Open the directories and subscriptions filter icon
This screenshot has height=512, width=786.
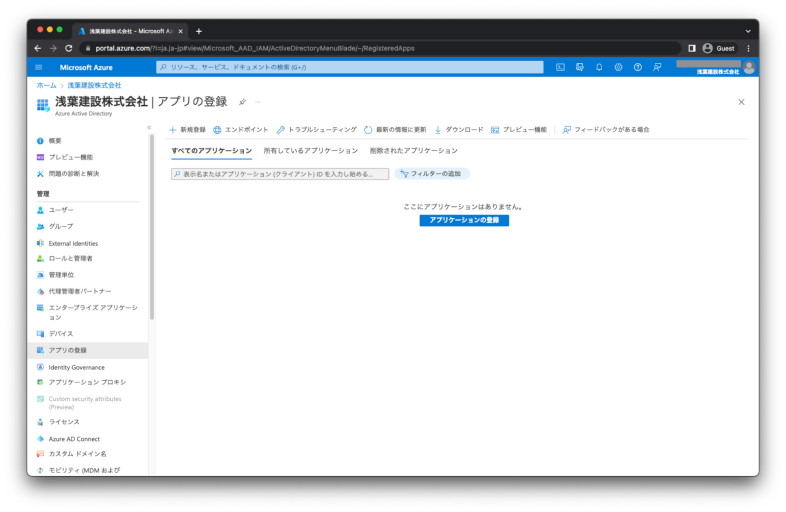point(579,67)
